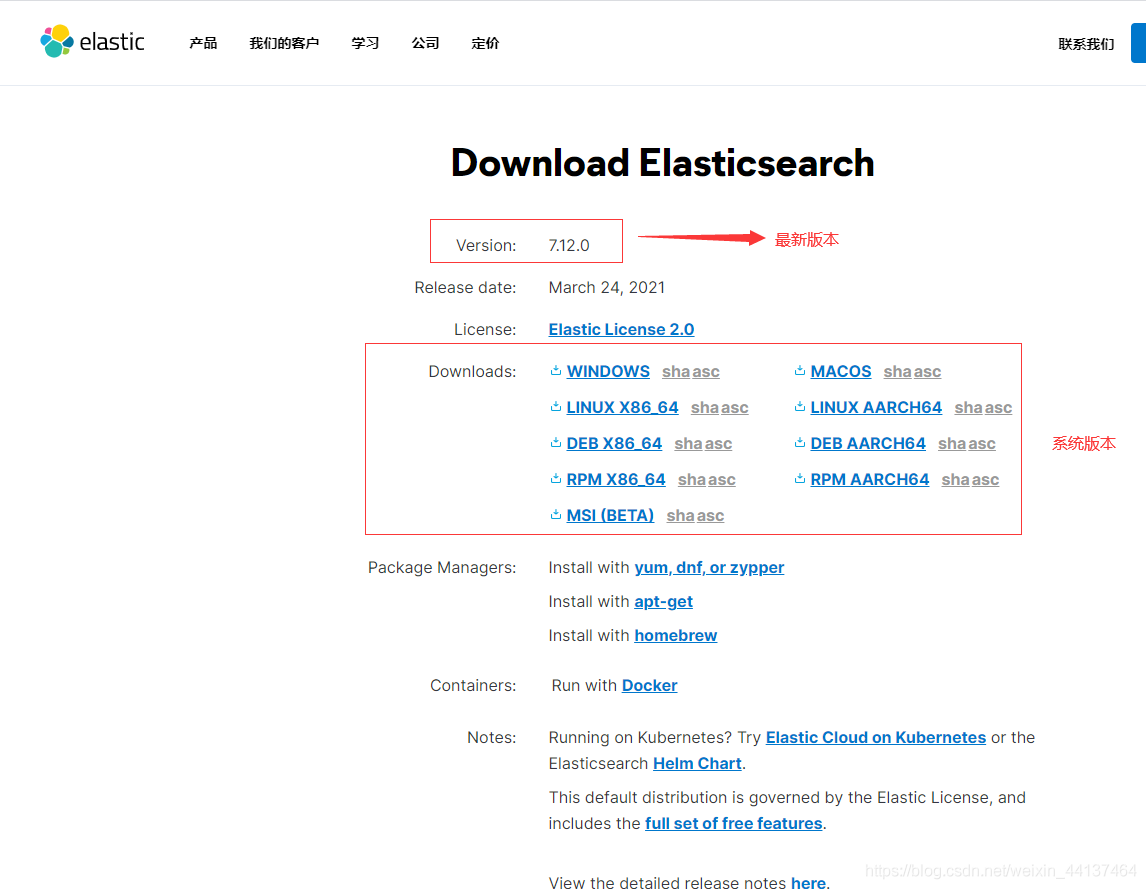Image resolution: width=1146 pixels, height=889 pixels.
Task: Click the download icon beside DEB AARCH64
Action: (x=800, y=442)
